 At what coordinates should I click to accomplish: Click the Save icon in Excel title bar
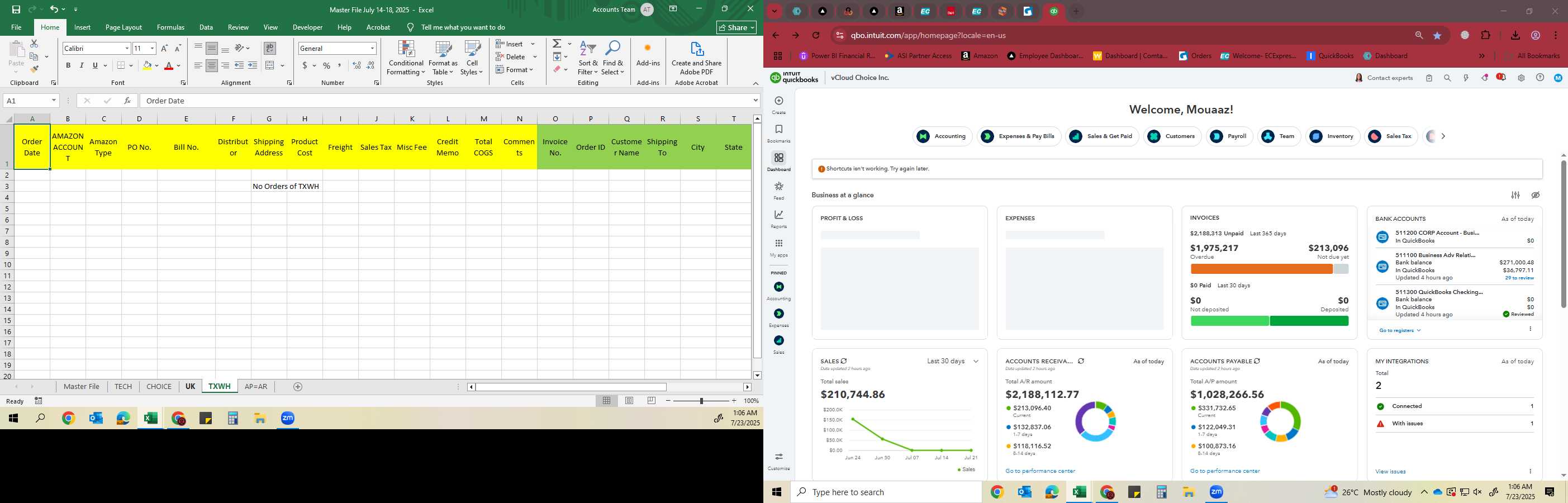[x=16, y=9]
